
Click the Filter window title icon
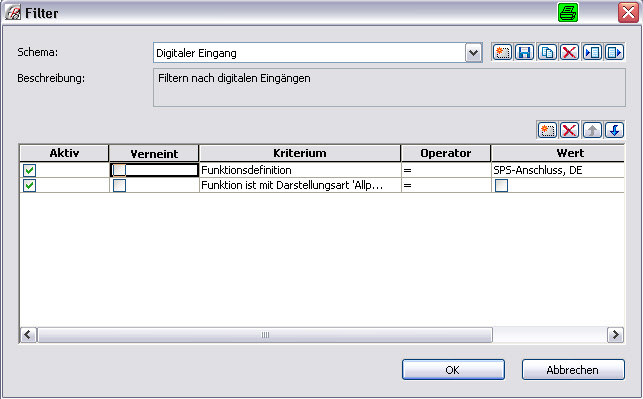(13, 13)
